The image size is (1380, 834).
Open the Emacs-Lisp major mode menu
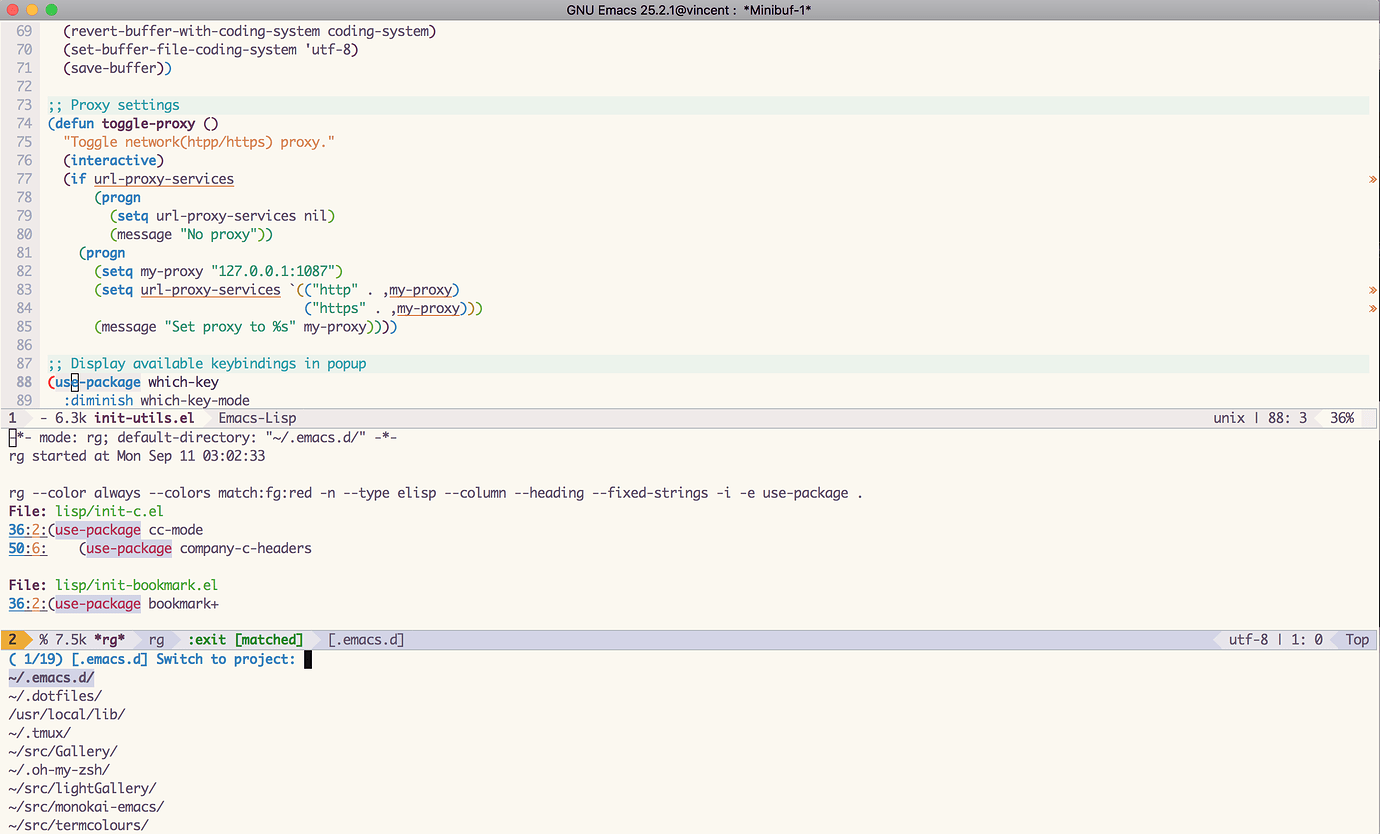(x=257, y=418)
